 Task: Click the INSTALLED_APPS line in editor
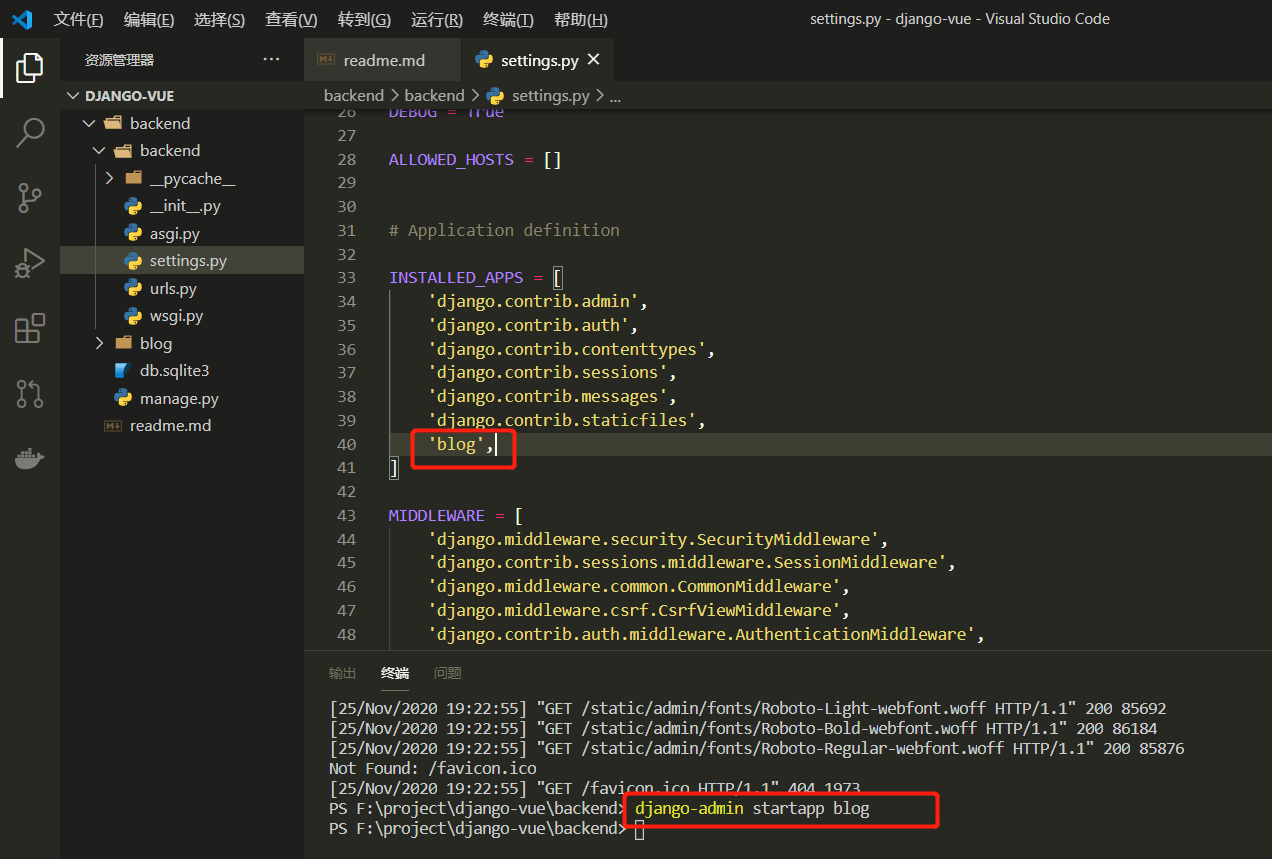click(476, 277)
